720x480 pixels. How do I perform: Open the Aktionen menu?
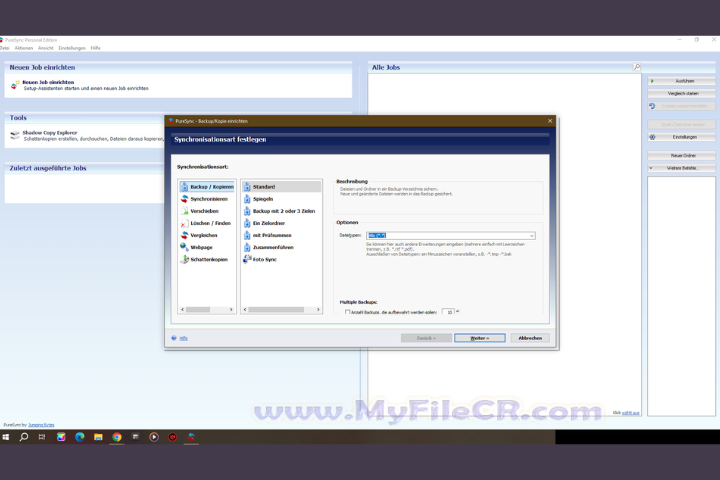tap(23, 48)
